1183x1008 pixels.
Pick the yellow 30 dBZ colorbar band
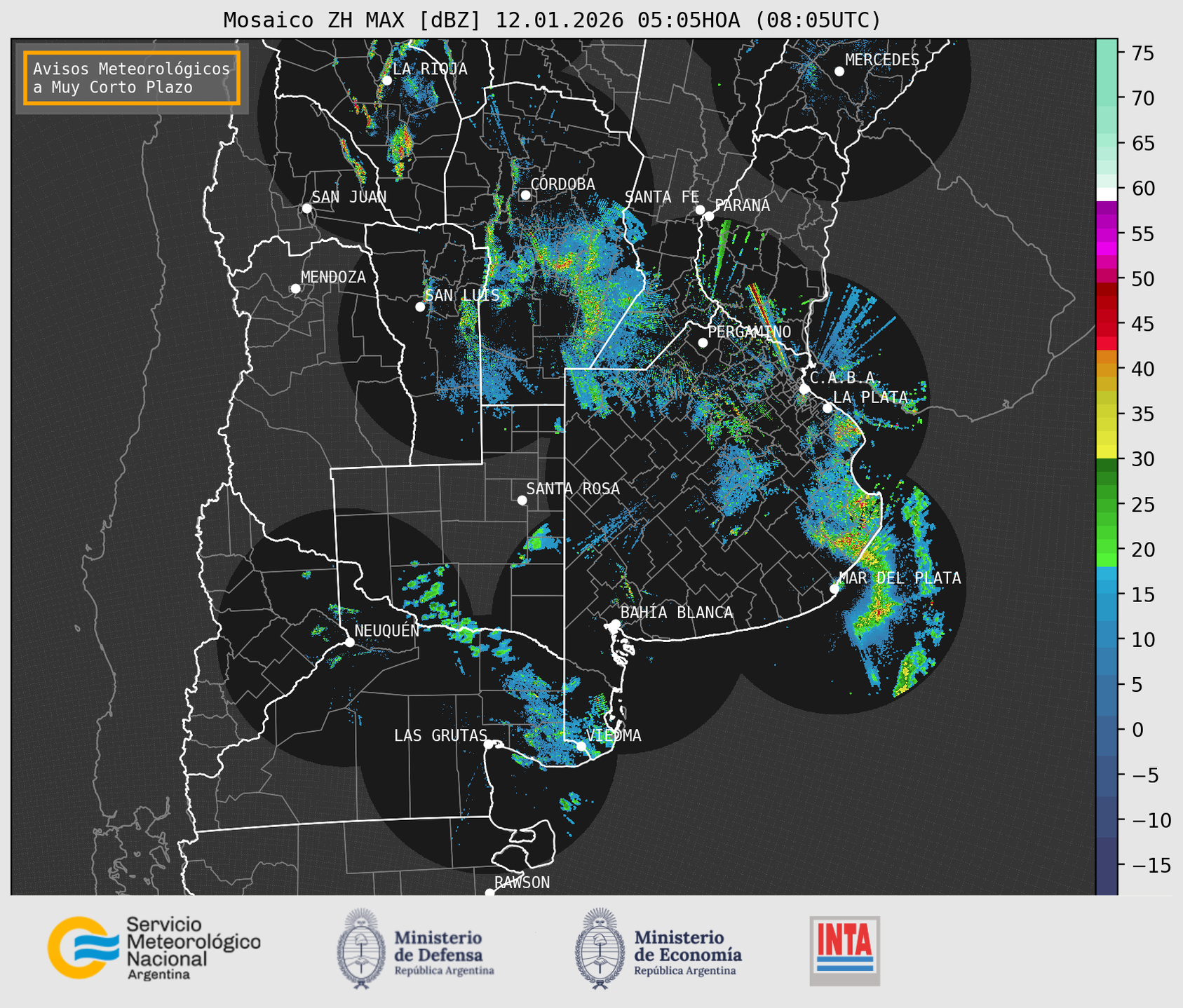(x=1106, y=452)
